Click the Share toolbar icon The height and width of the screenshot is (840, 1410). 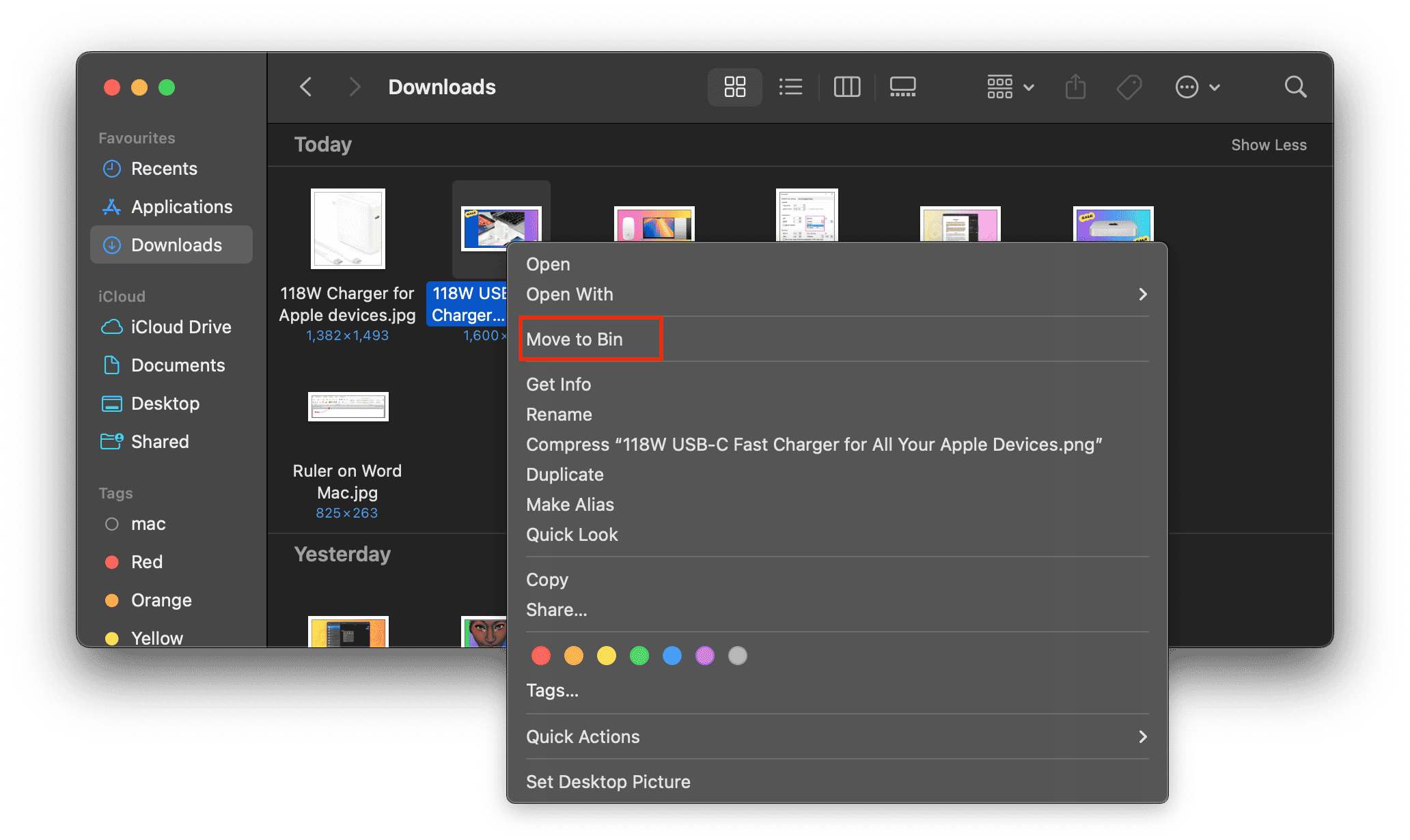pyautogui.click(x=1075, y=87)
